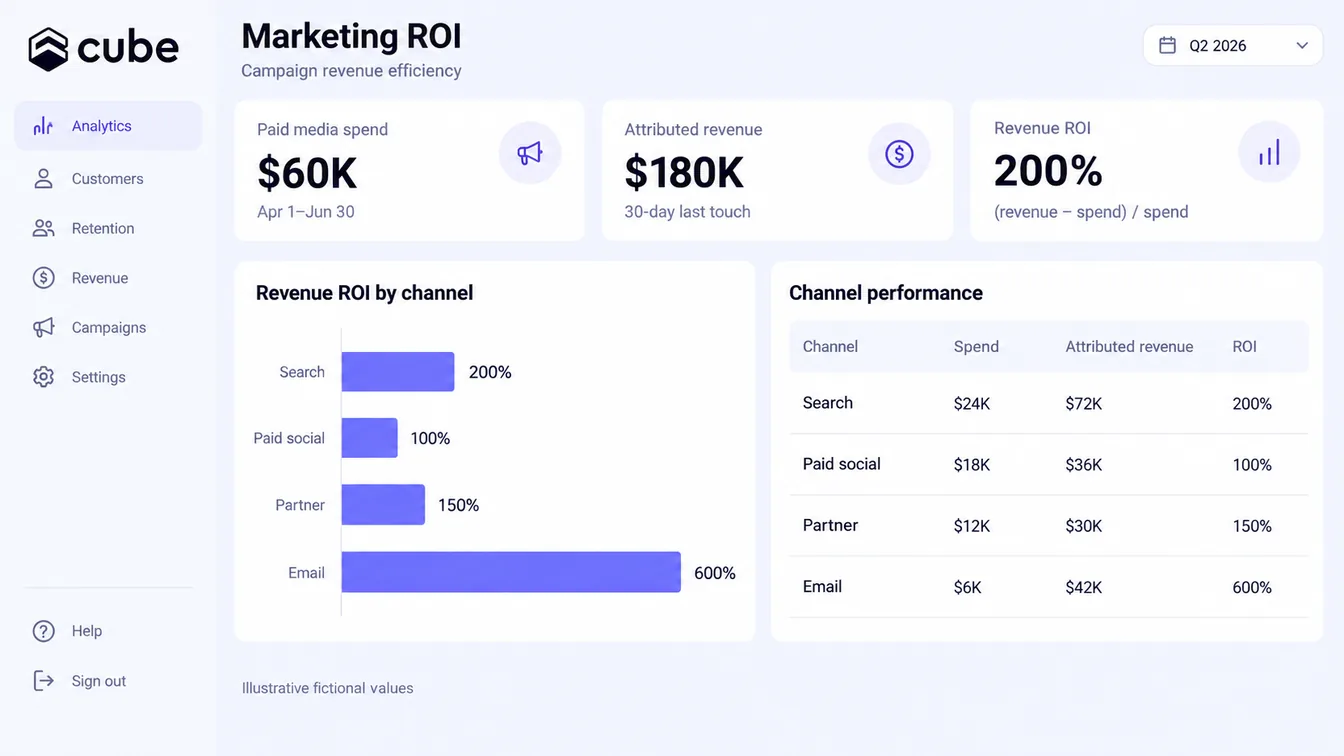Click the Revenue dollar icon in sidebar
Screen dimensions: 1344x756
click(43, 278)
